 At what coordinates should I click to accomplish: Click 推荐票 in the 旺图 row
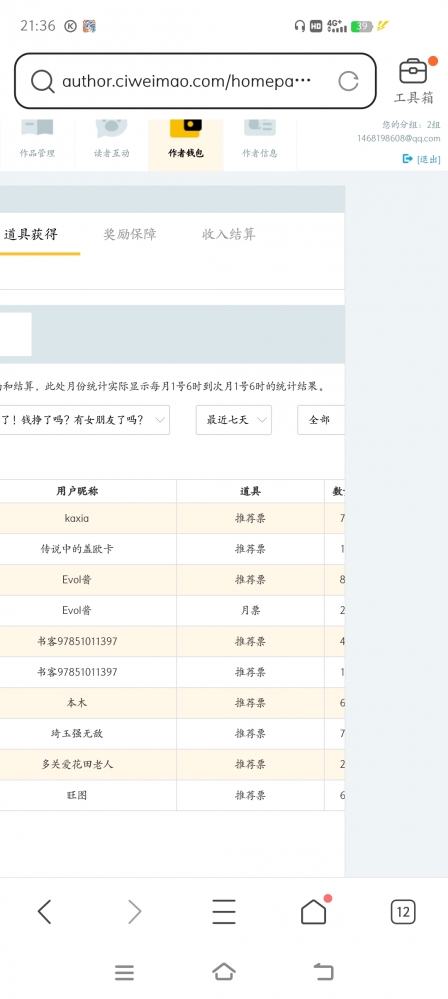tap(250, 795)
